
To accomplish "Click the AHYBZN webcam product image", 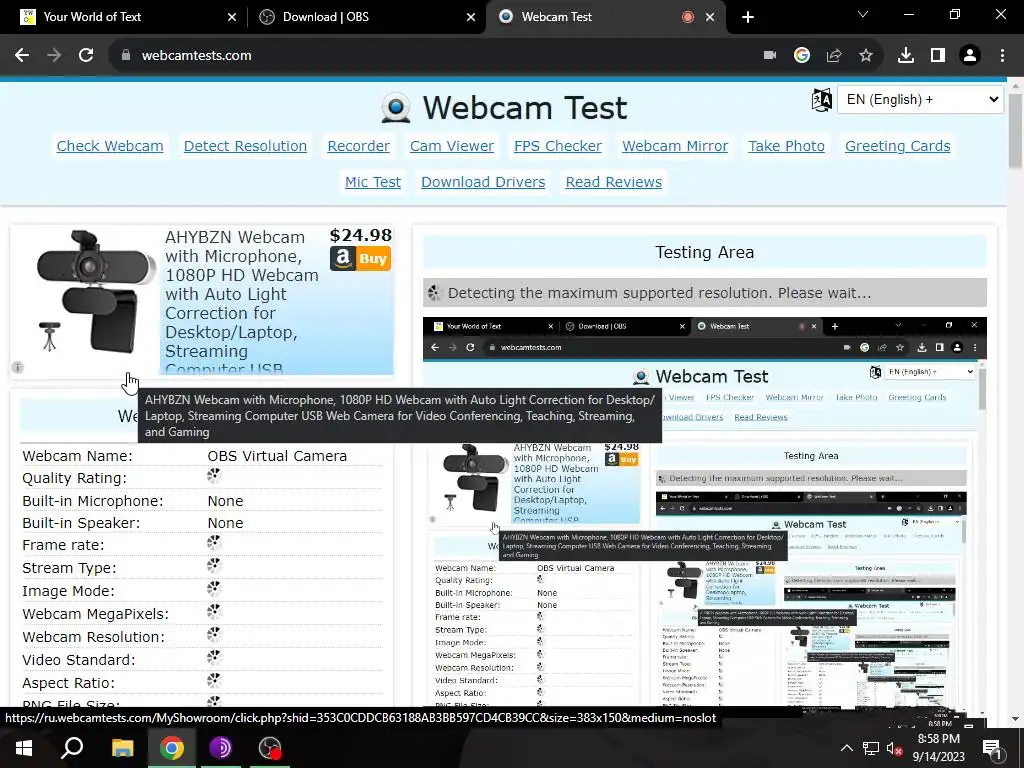I will point(94,291).
